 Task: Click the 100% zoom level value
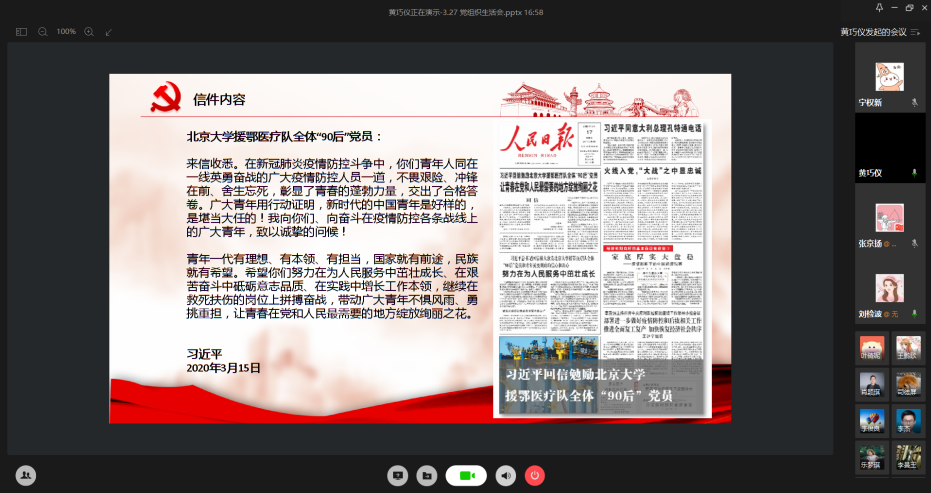click(x=66, y=31)
